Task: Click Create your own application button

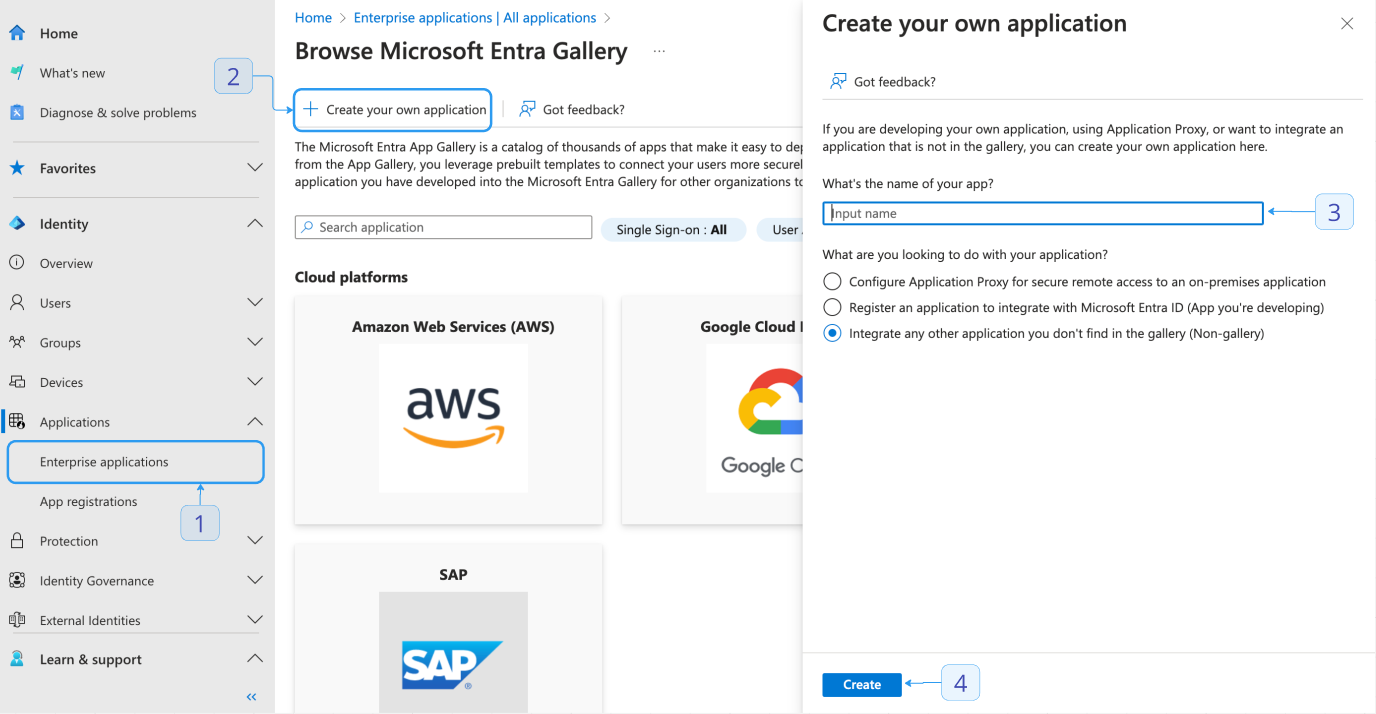Action: [393, 109]
